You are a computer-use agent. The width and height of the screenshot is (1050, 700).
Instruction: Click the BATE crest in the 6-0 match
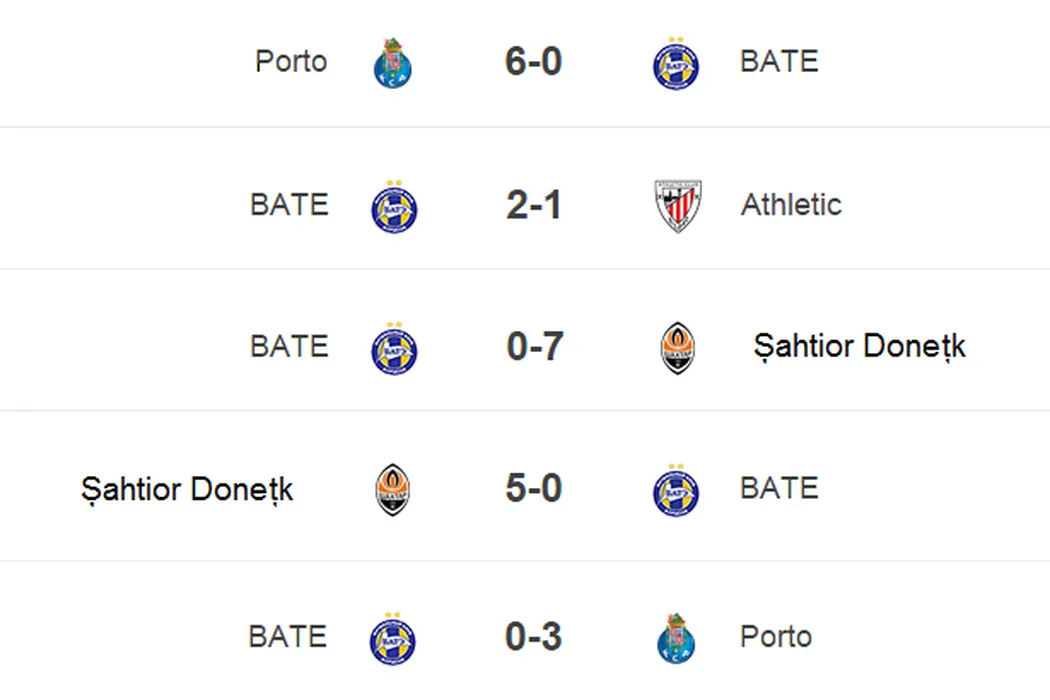click(676, 63)
